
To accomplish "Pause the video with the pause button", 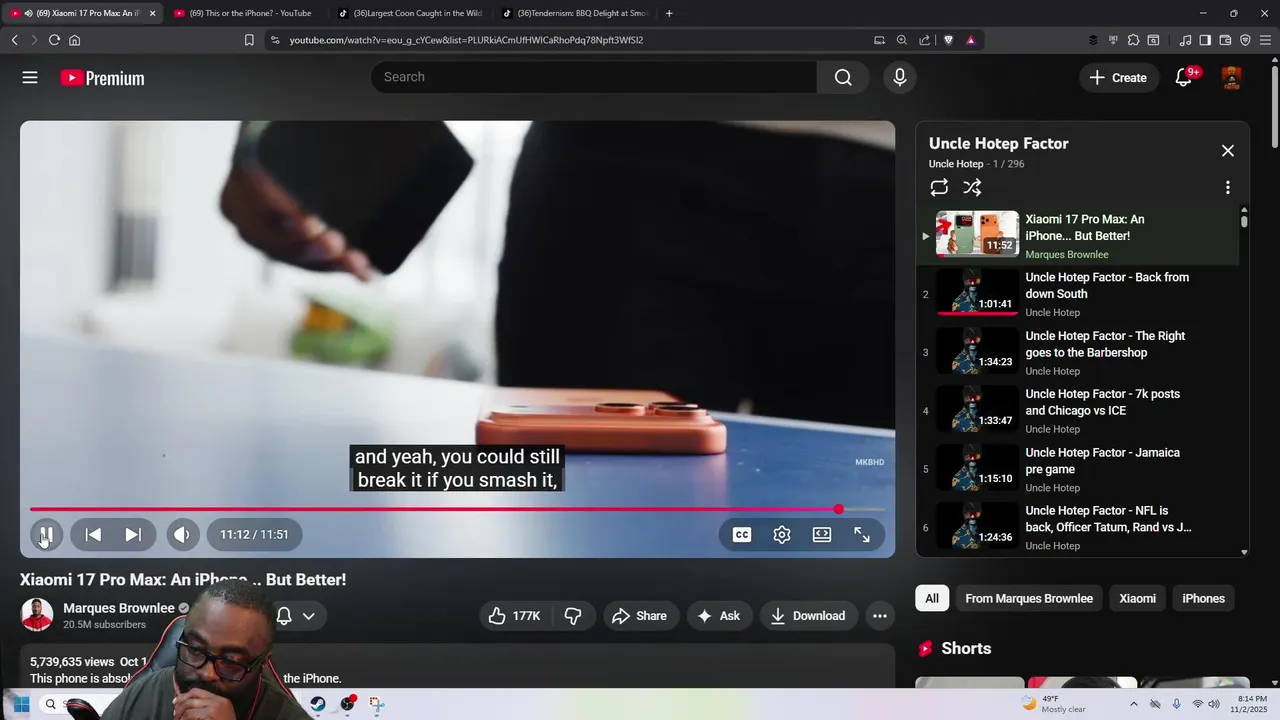I will click(x=46, y=534).
